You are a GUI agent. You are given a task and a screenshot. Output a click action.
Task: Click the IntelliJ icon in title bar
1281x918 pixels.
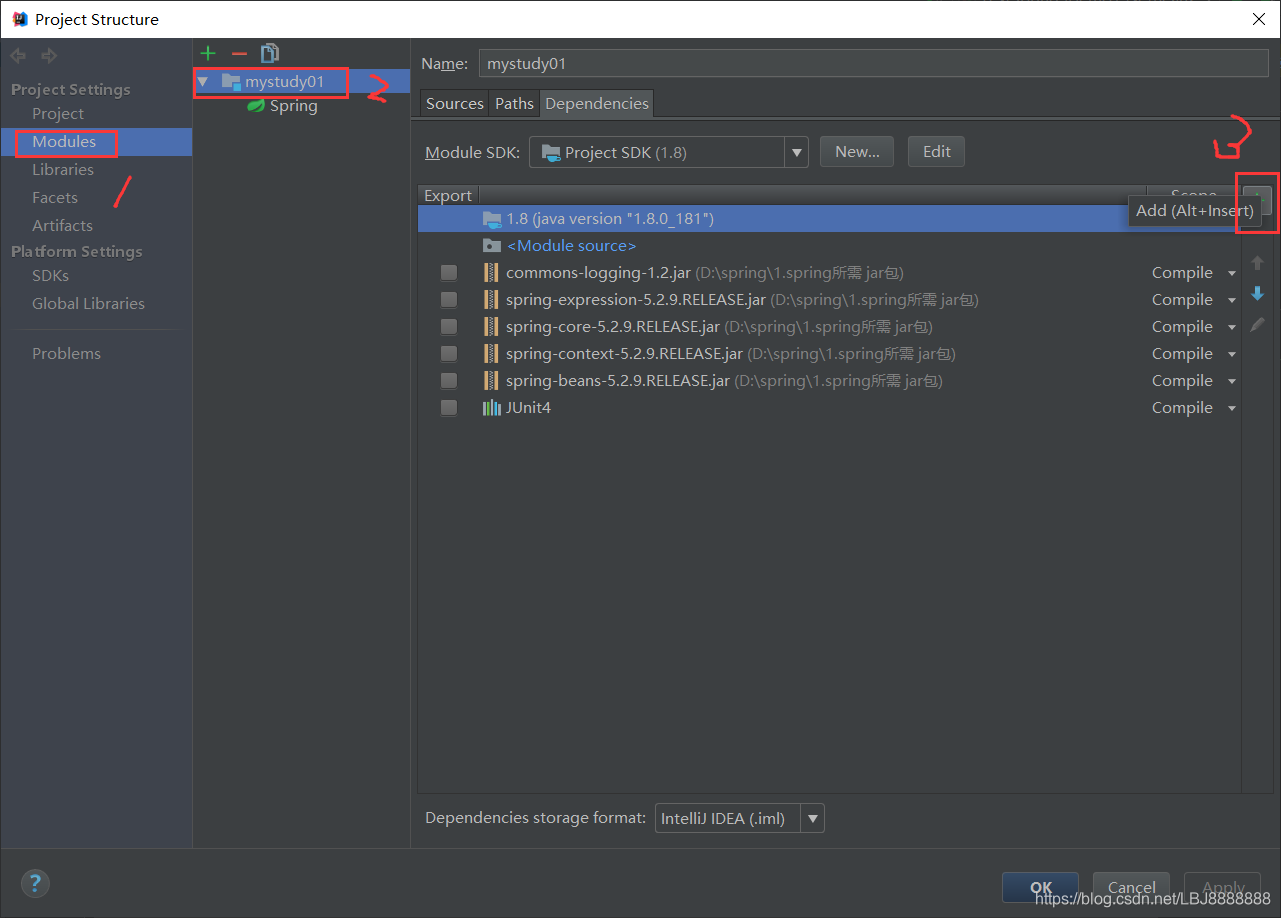pyautogui.click(x=19, y=19)
